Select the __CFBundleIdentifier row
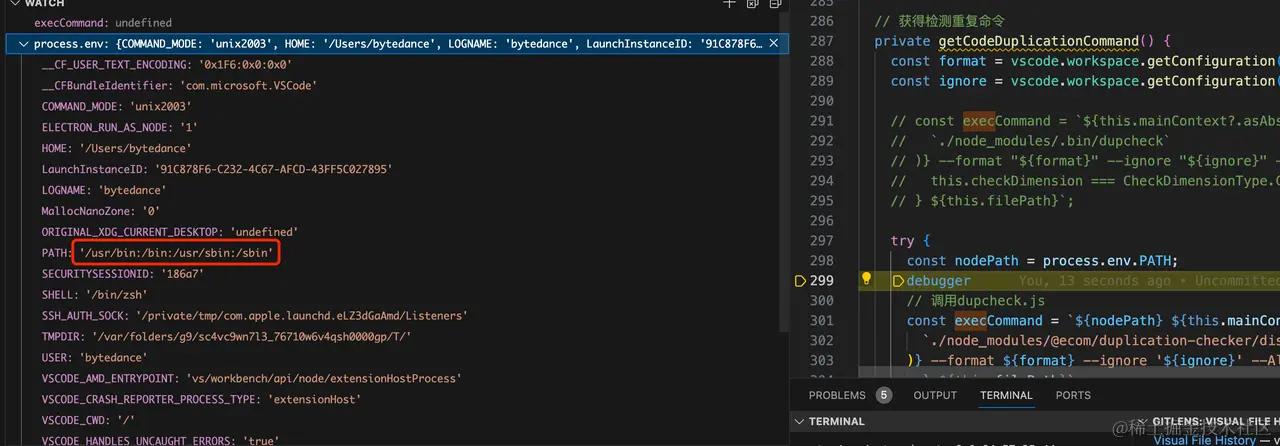Screen dimensions: 1280x446 395,85
